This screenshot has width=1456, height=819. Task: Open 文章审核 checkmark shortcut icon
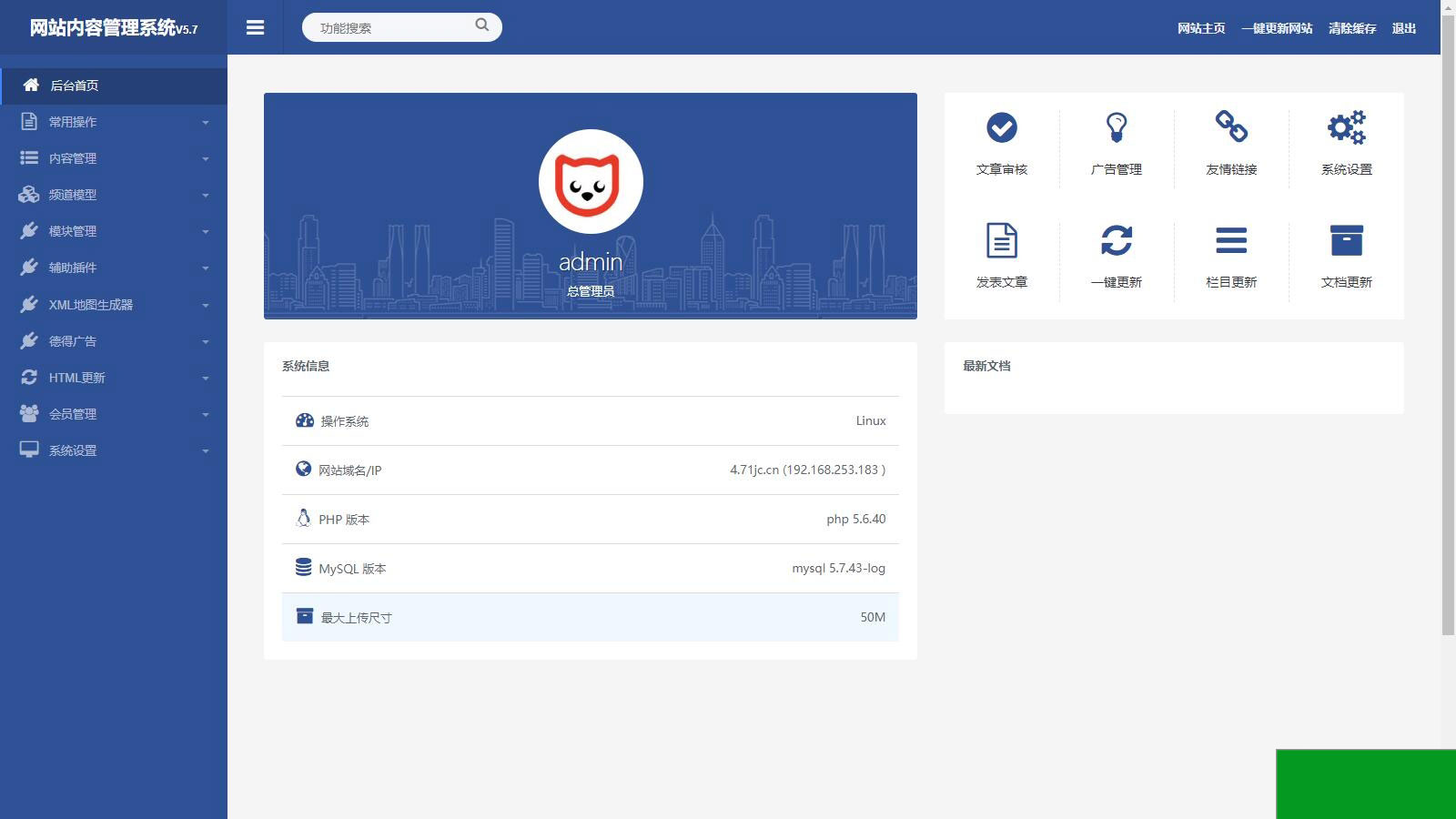1002,127
